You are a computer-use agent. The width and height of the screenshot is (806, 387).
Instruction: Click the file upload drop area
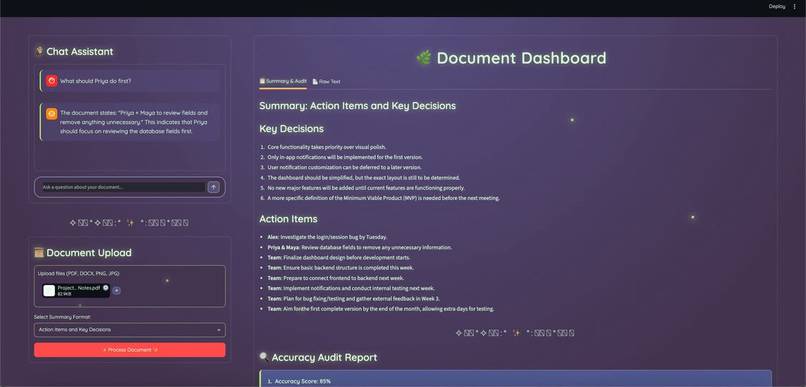tap(130, 286)
